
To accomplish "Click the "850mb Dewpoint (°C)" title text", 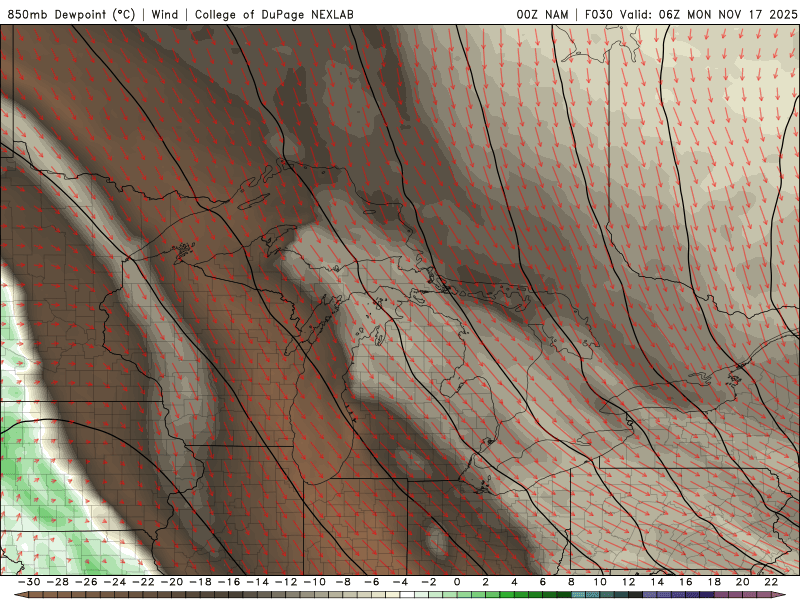I will (71, 14).
